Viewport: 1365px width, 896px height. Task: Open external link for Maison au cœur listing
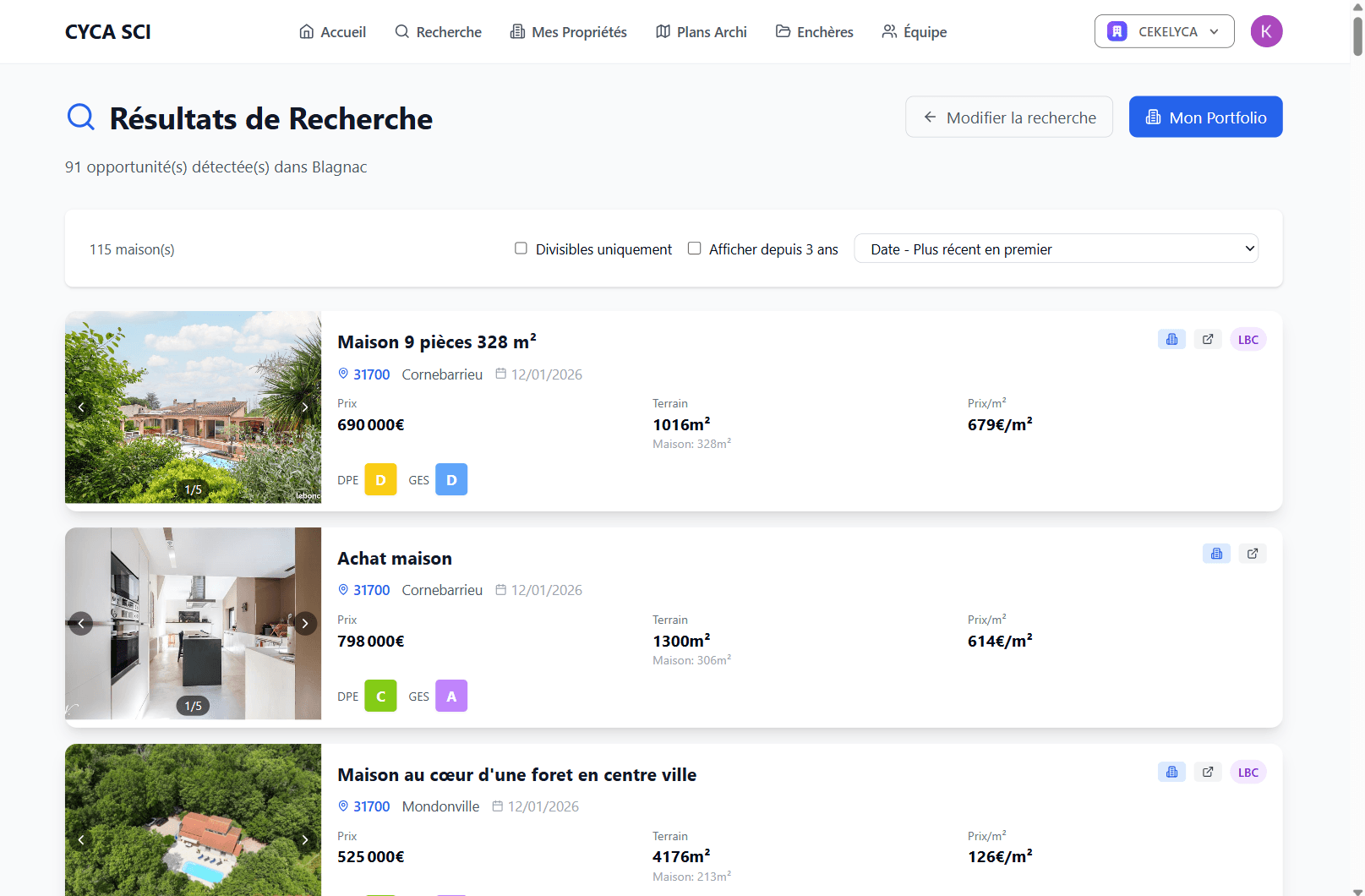coord(1208,772)
